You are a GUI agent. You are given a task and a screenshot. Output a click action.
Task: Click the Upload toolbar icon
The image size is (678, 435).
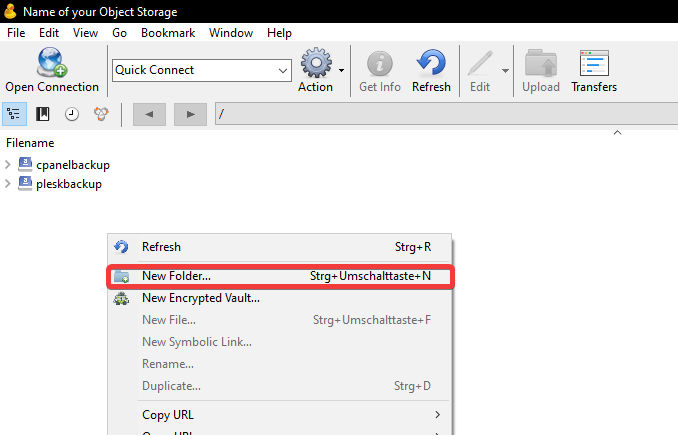[x=541, y=64]
